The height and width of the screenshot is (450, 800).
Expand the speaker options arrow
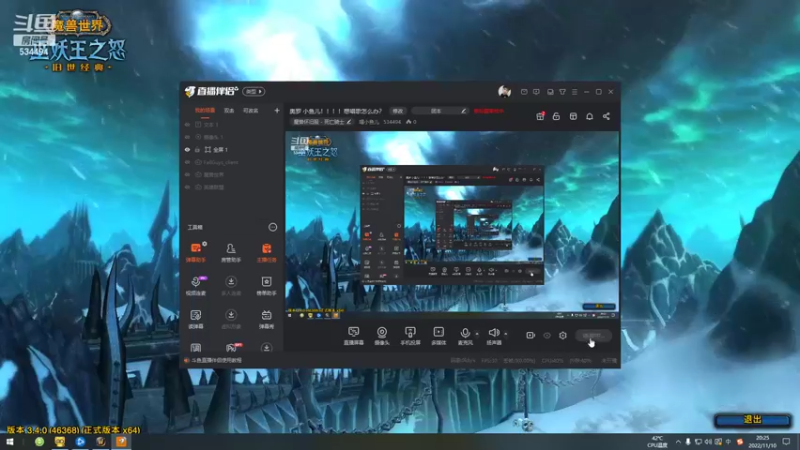tap(506, 334)
